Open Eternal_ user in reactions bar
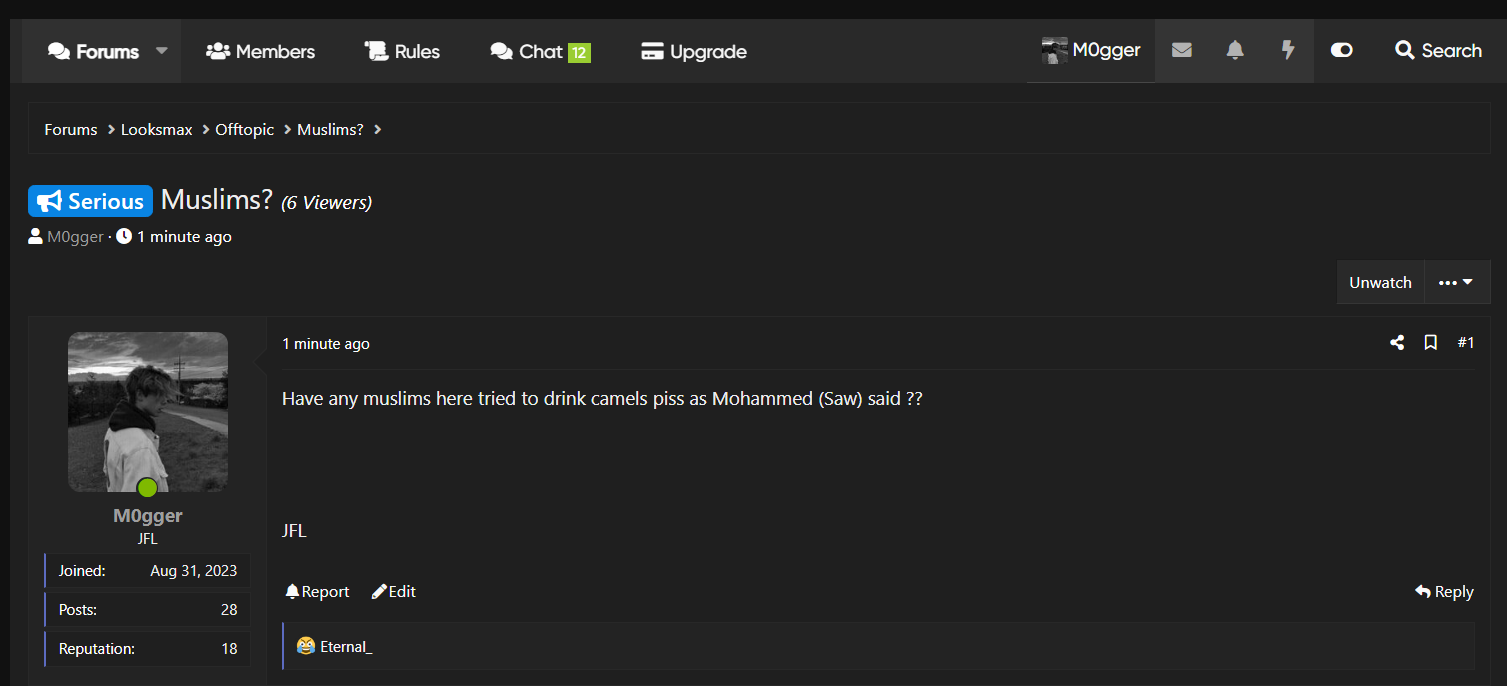Viewport: 1507px width, 686px height. (x=346, y=647)
